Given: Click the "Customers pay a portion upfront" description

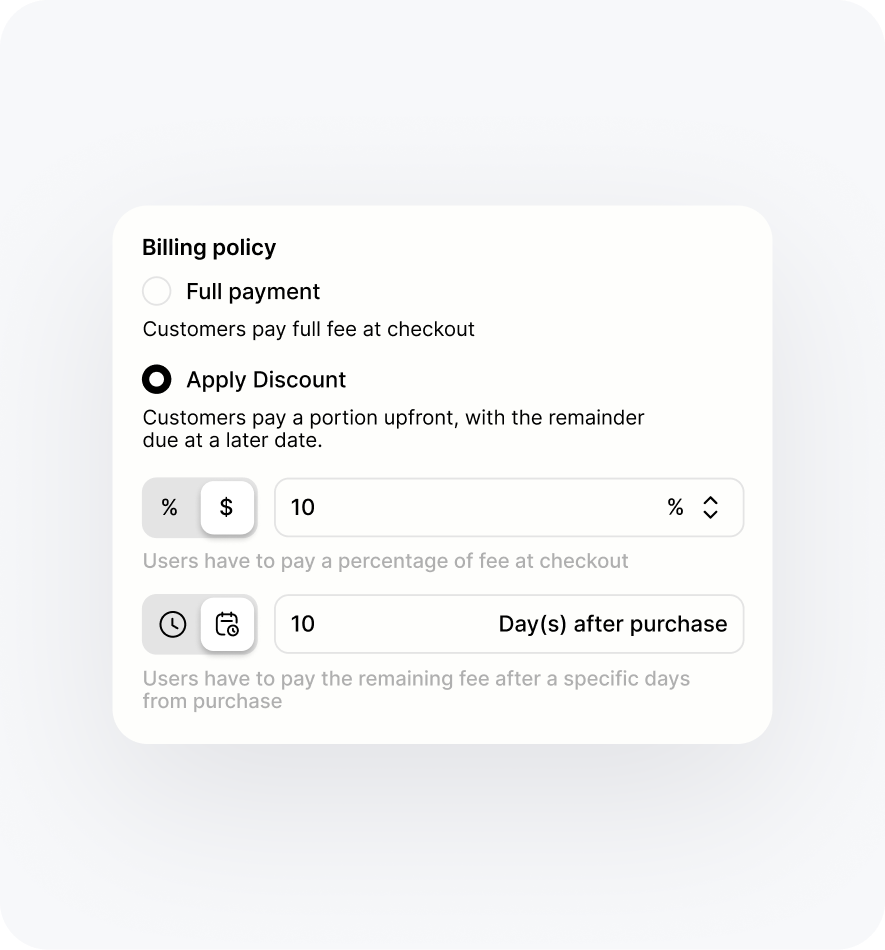Looking at the screenshot, I should [393, 428].
